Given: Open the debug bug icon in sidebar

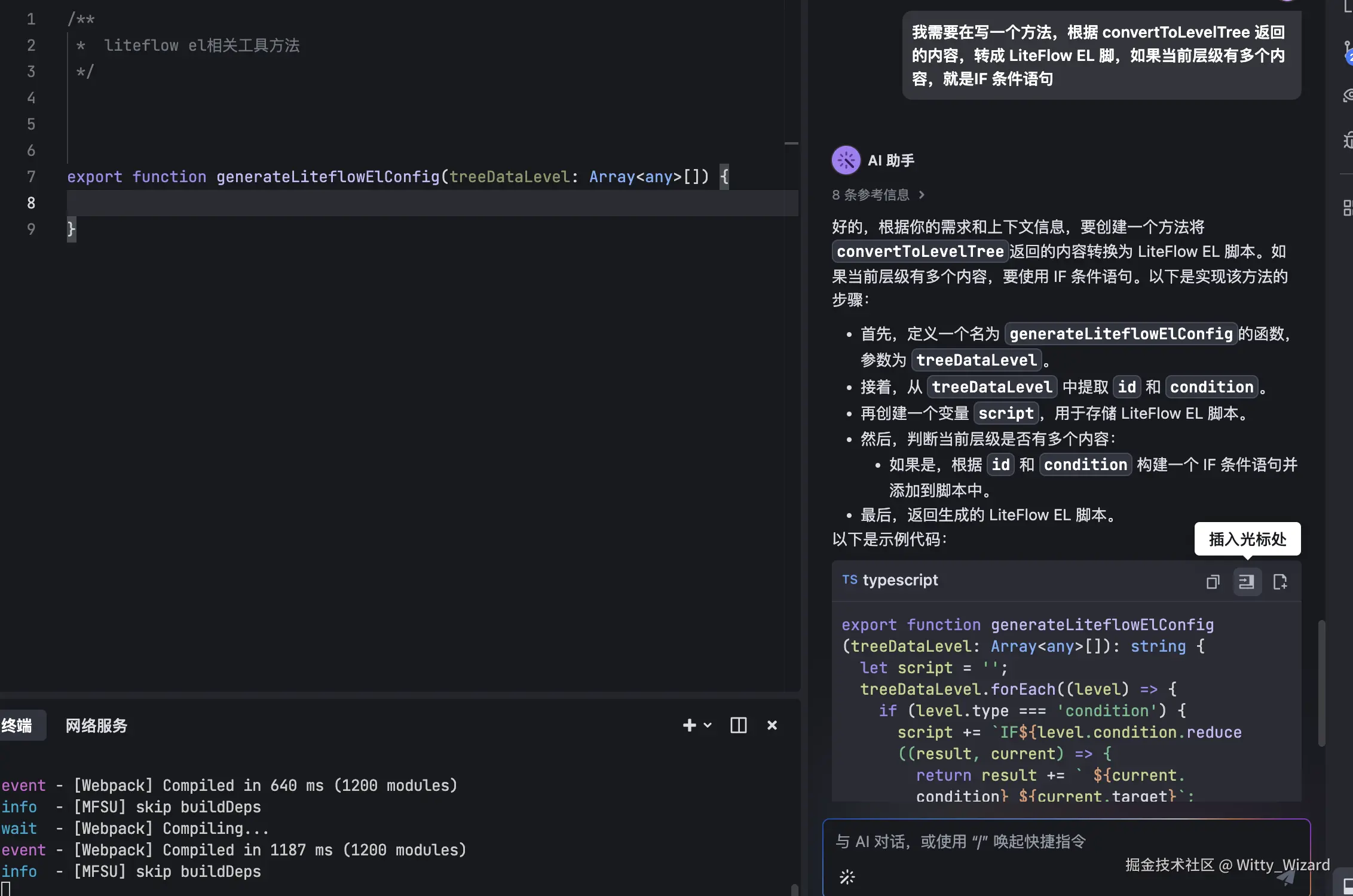Looking at the screenshot, I should [1347, 141].
